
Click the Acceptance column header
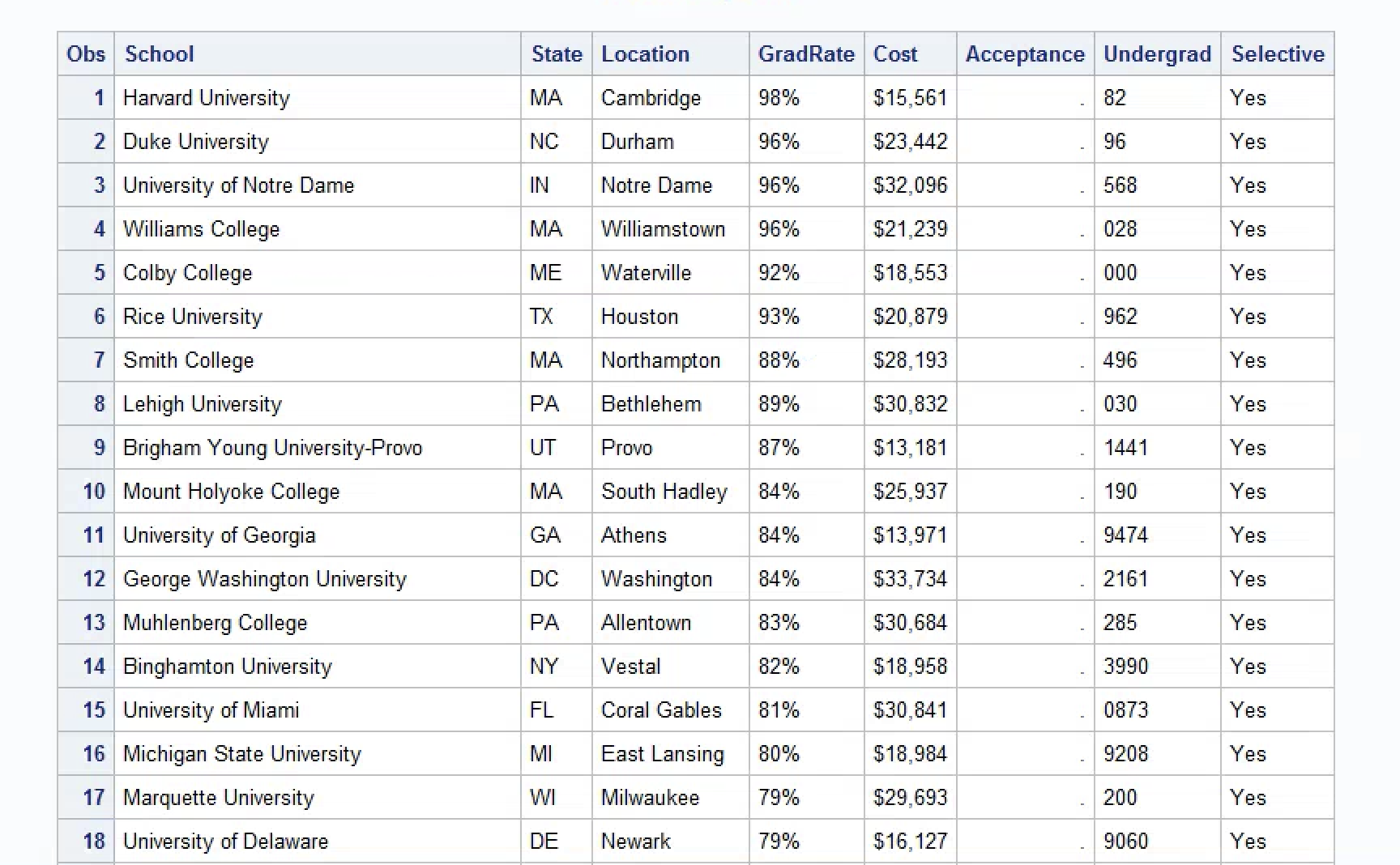pos(1025,54)
